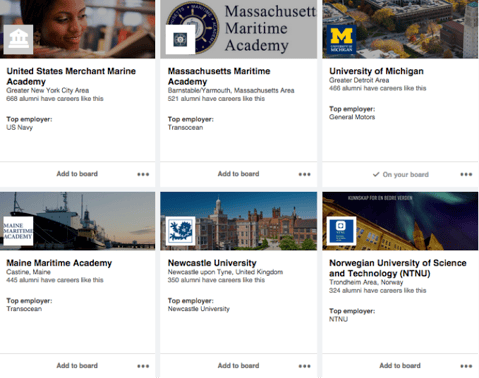Open more options for United States Merchant Marine Academy
The width and height of the screenshot is (479, 378).
[143, 174]
